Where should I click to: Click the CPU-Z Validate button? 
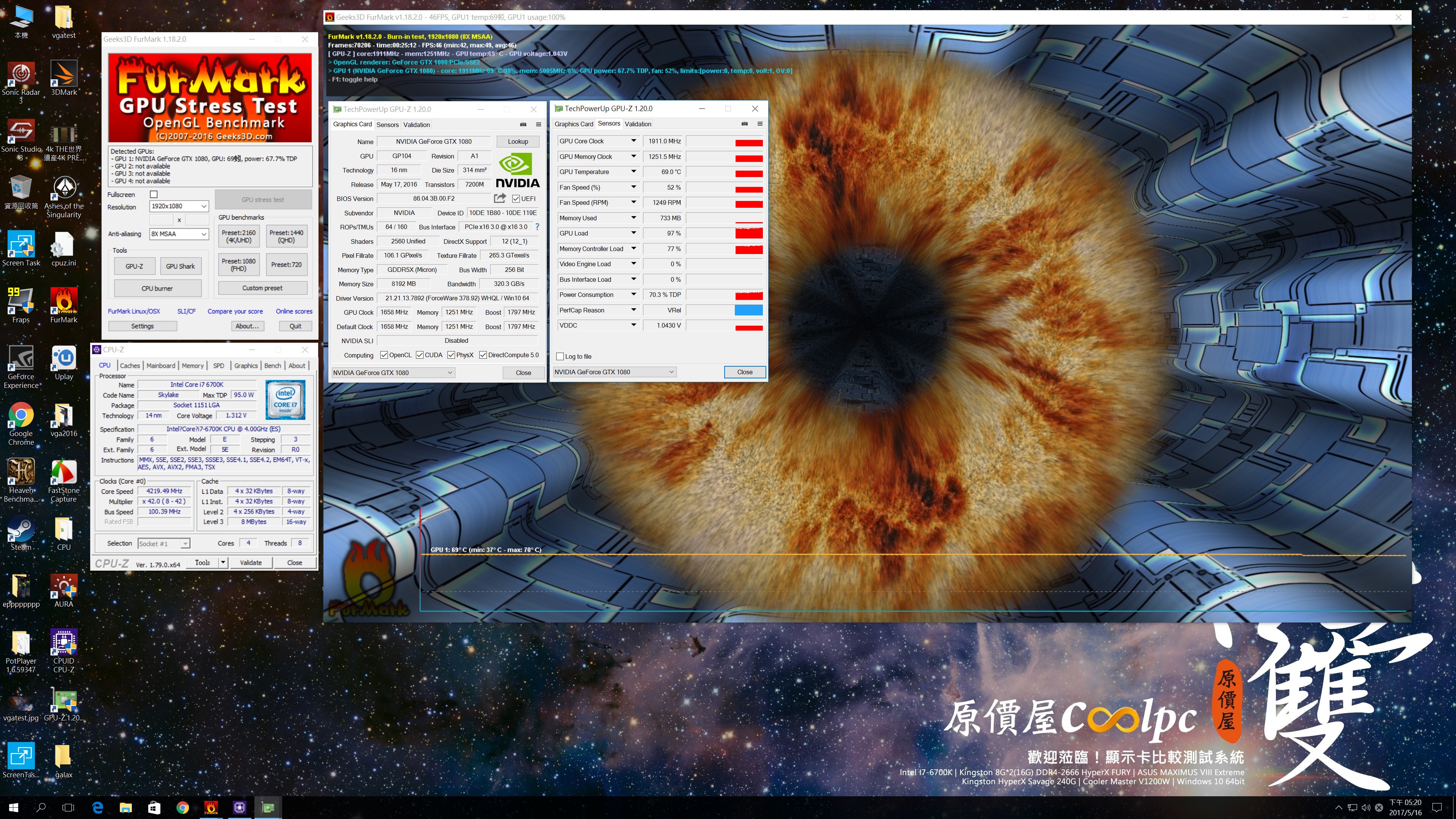coord(250,562)
